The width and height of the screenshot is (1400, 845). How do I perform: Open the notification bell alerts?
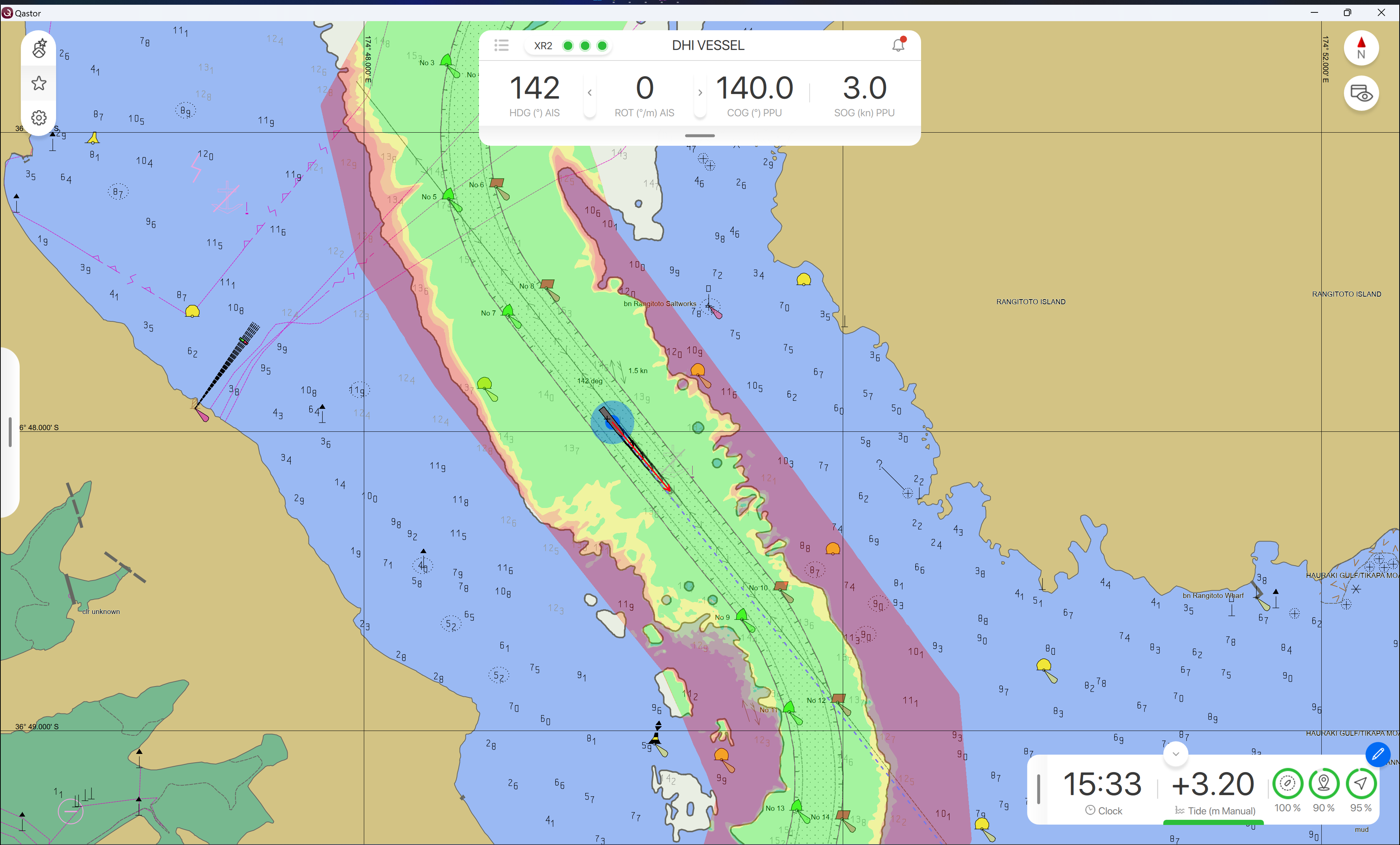898,45
